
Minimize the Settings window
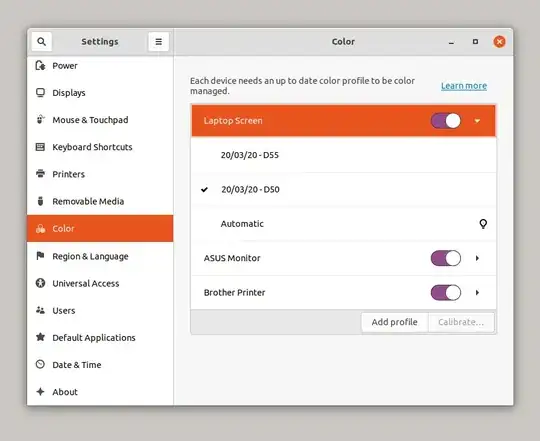pos(451,42)
